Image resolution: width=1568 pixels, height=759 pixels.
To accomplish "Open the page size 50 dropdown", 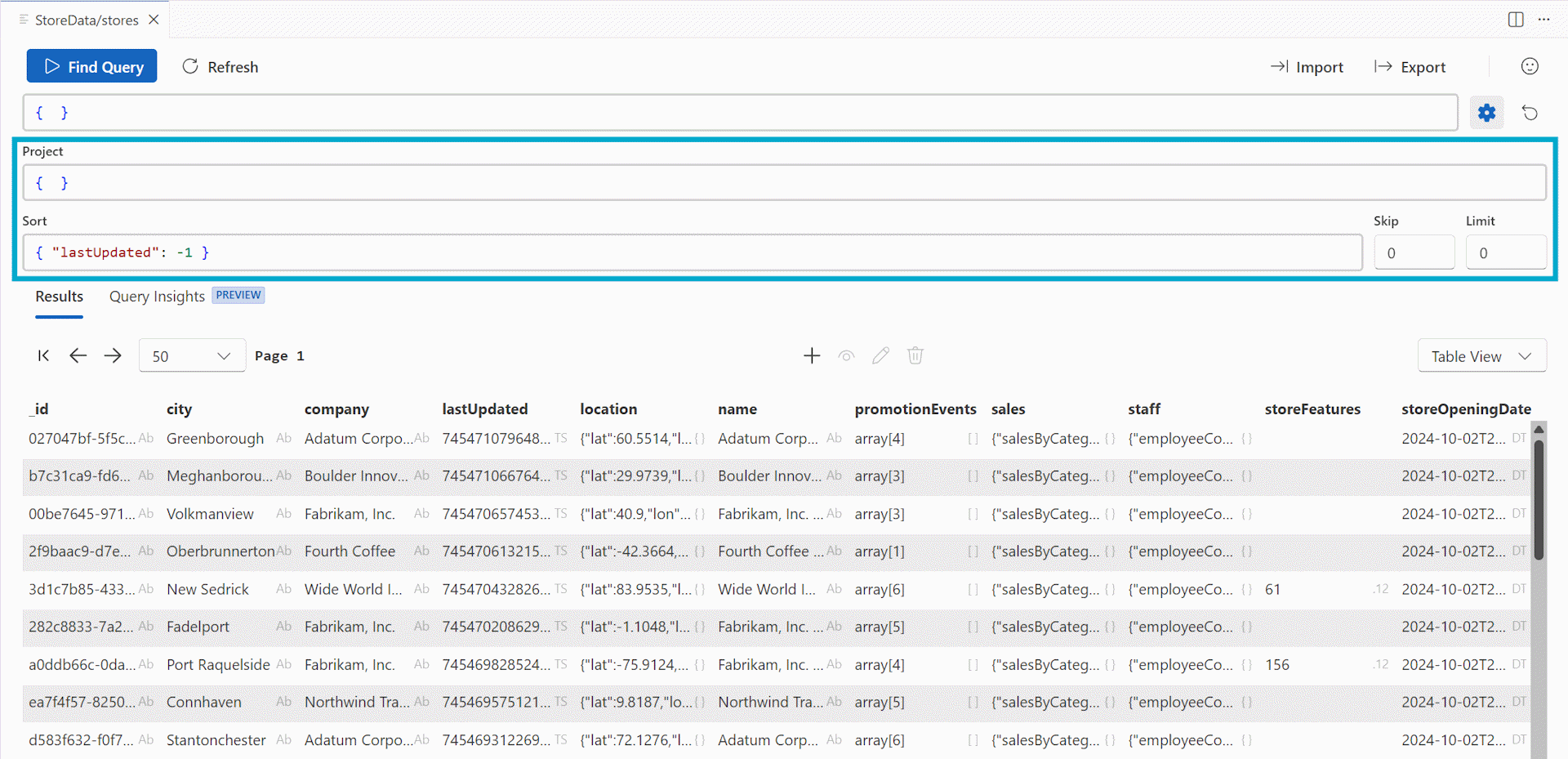I will (192, 355).
